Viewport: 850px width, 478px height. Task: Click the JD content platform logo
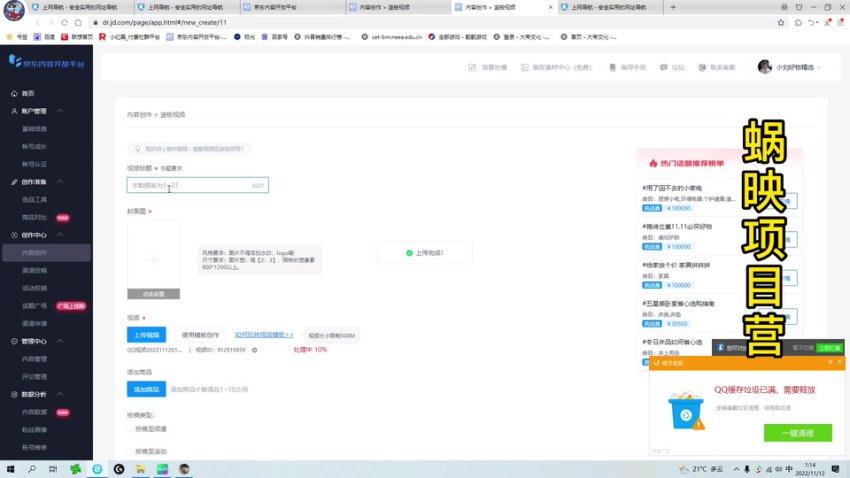click(x=47, y=62)
